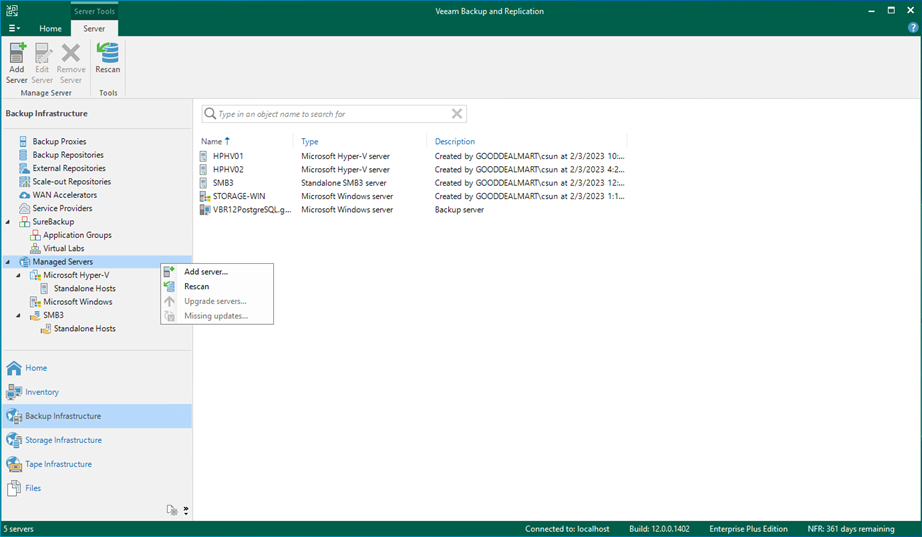Open WAN Accelerators tree node icon
Screen dimensions: 922x537
(x=24, y=195)
